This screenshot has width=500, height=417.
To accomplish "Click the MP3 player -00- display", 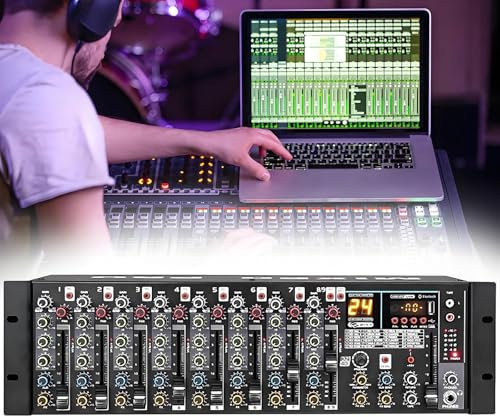I will (411, 307).
